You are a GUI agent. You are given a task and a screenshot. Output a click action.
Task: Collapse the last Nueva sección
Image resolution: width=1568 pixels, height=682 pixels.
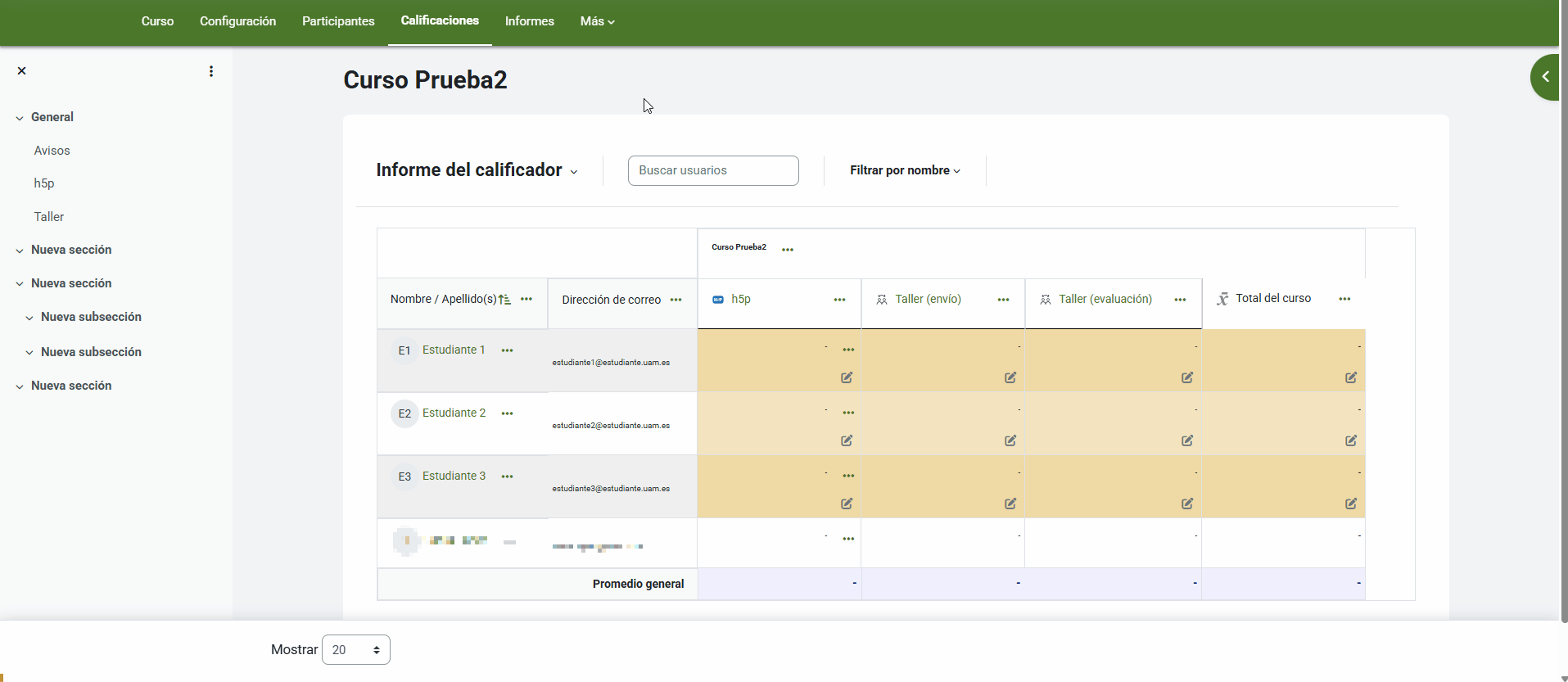point(20,386)
